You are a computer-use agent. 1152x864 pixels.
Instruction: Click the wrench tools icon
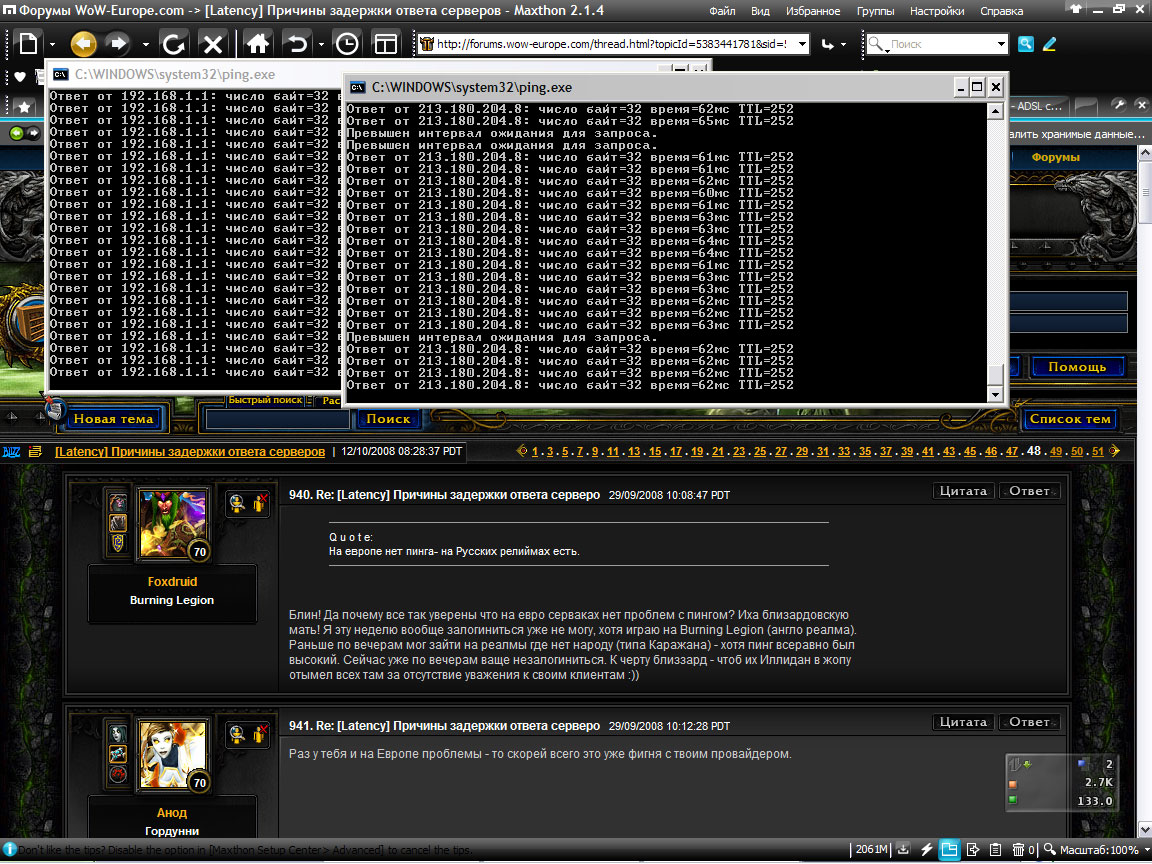(1118, 105)
